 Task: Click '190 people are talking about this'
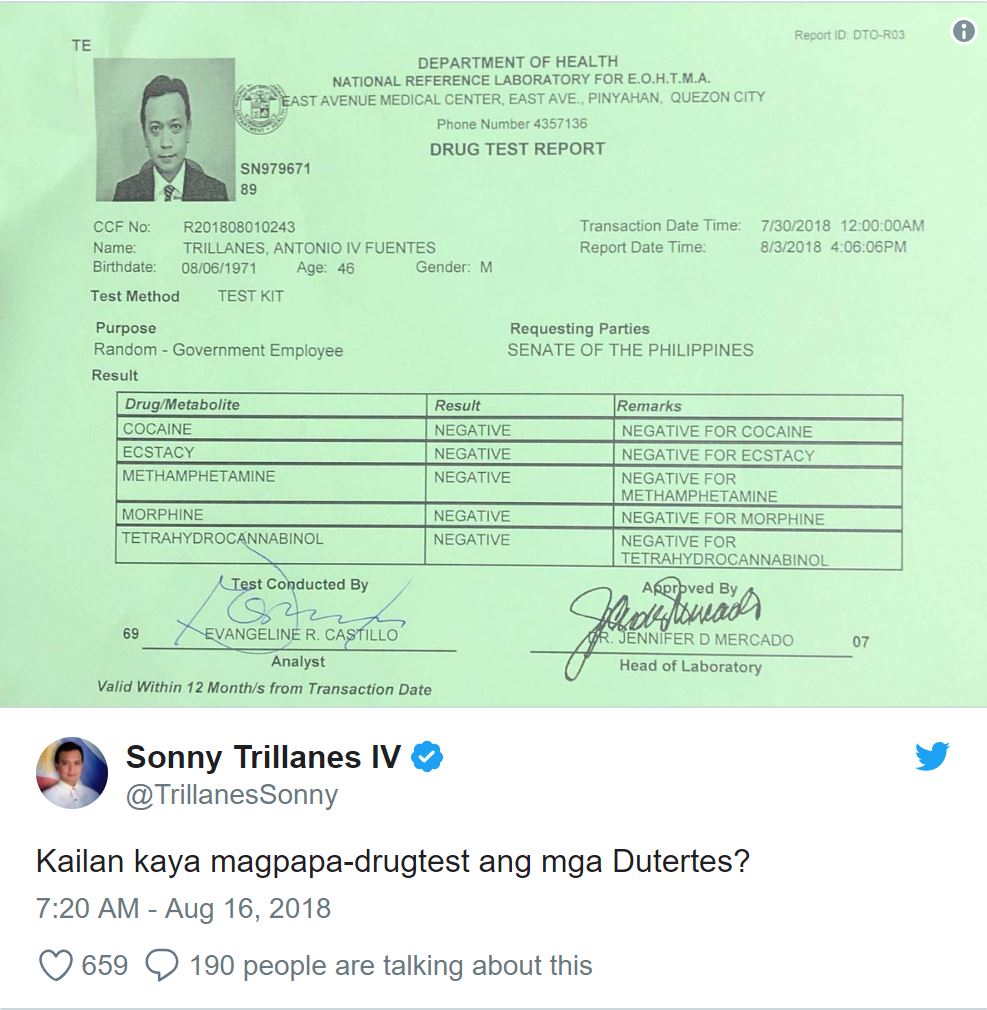(390, 966)
